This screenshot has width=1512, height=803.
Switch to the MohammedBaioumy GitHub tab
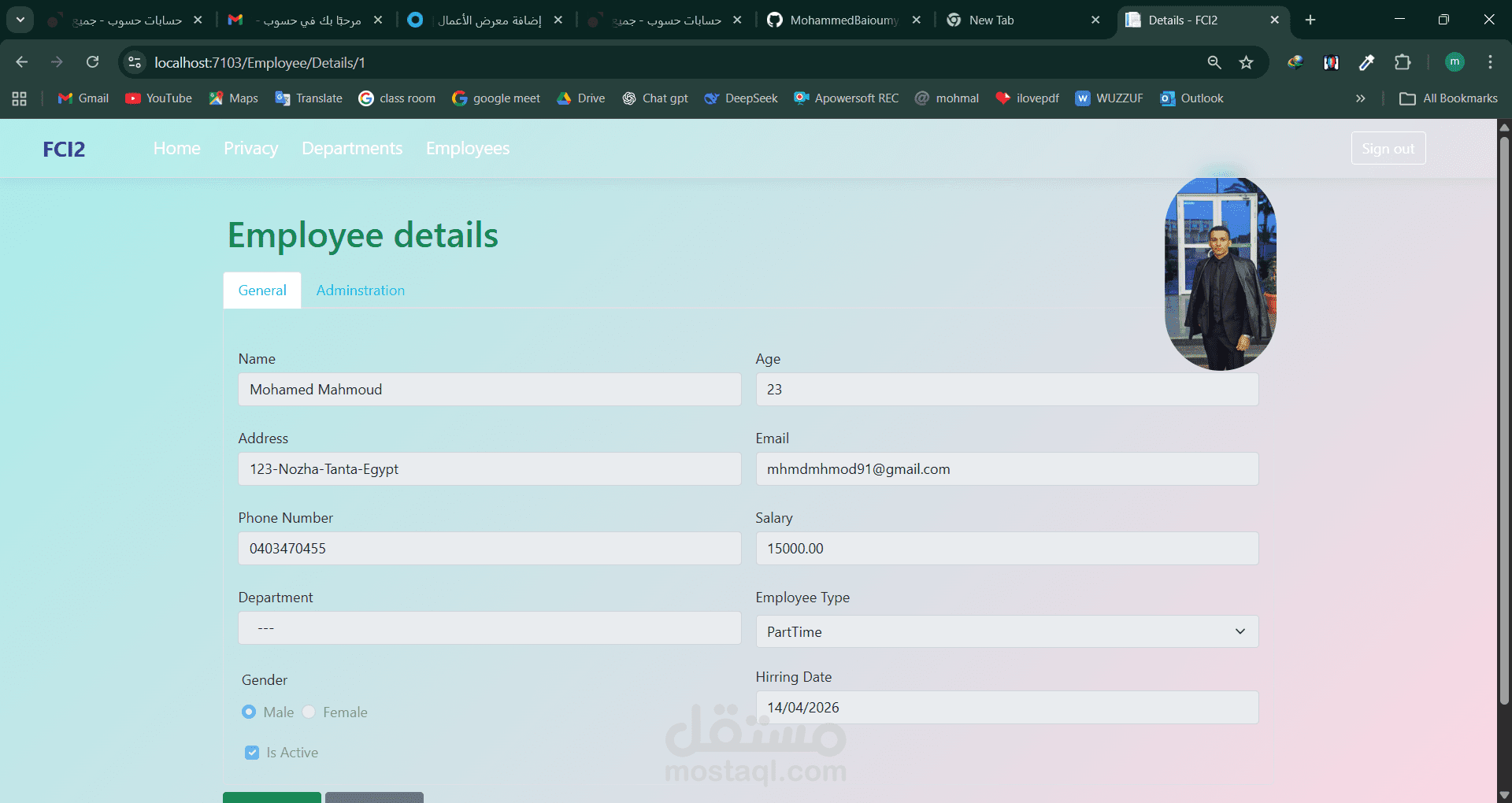pyautogui.click(x=844, y=20)
